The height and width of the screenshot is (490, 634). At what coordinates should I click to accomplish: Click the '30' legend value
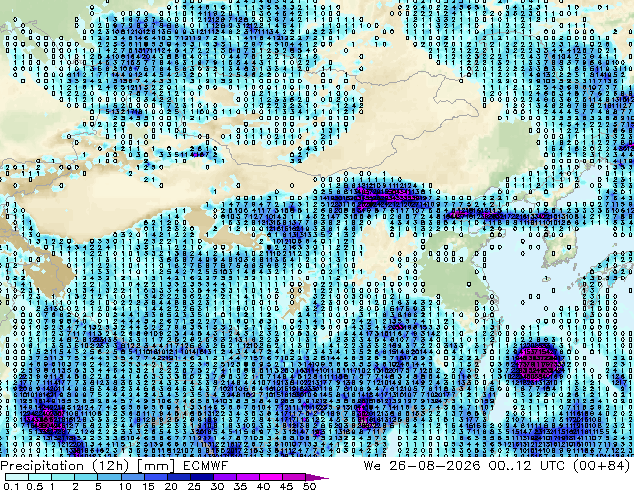click(218, 486)
